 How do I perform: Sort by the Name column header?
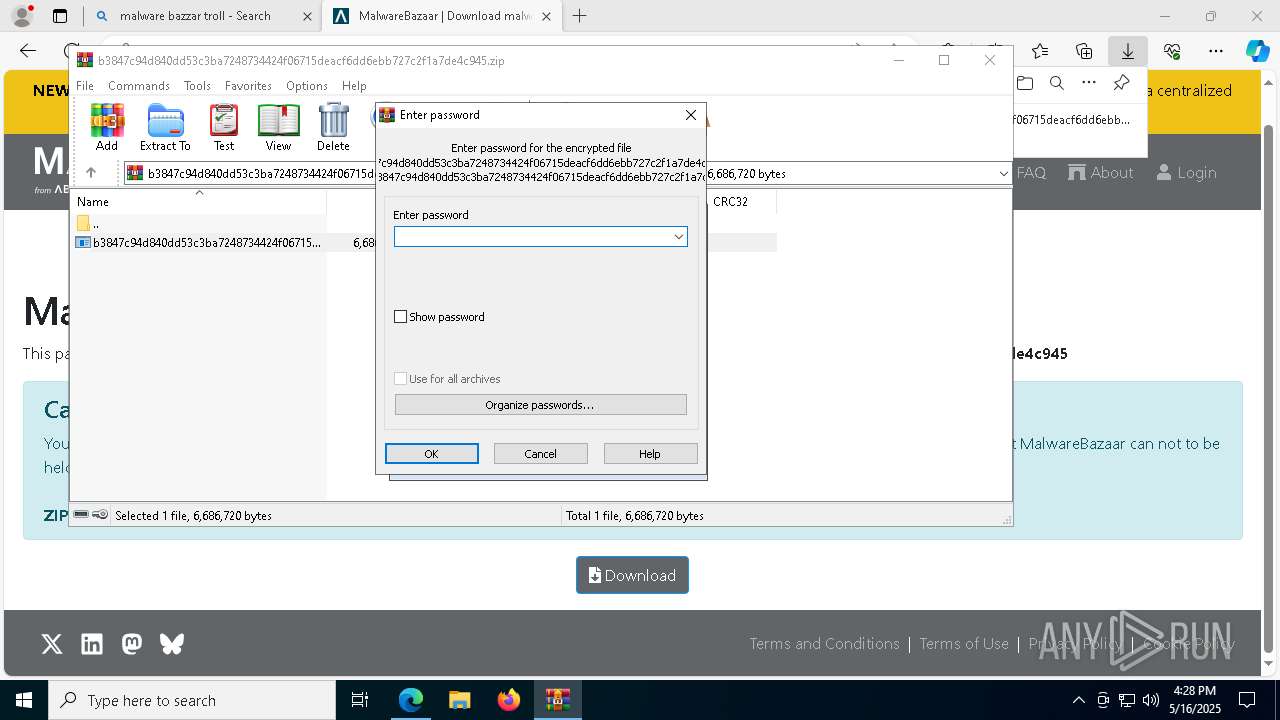coord(199,202)
